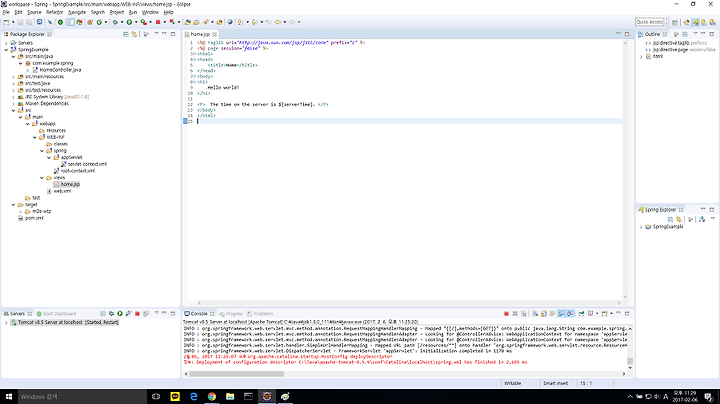Open the Refactor menu
720x404 pixels.
54,12
